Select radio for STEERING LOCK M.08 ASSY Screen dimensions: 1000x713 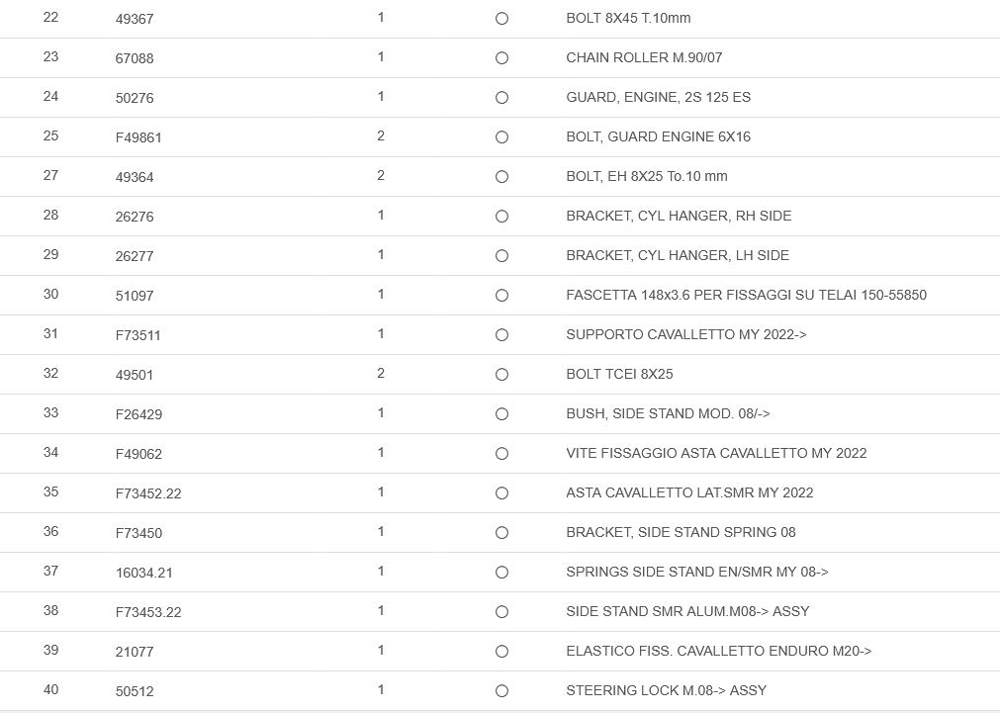click(502, 691)
